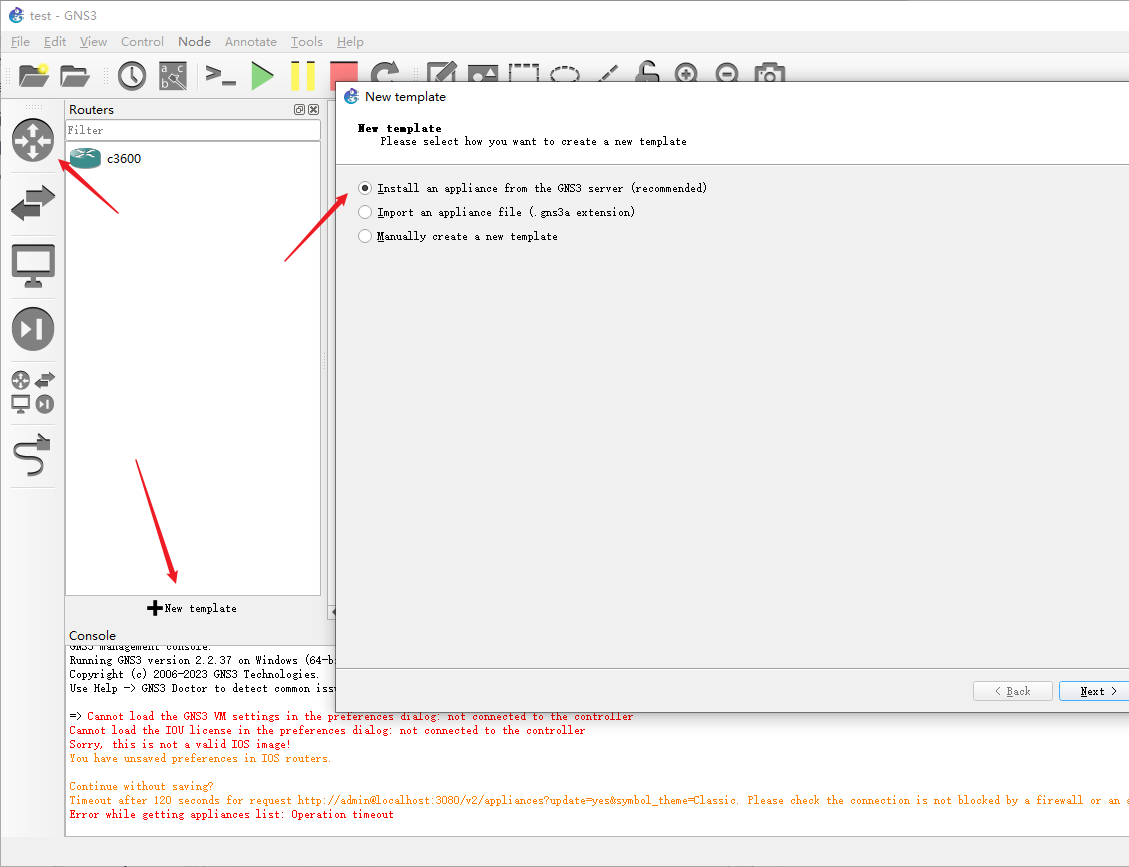The height and width of the screenshot is (867, 1129).
Task: Open the Control menu
Action: [x=142, y=42]
